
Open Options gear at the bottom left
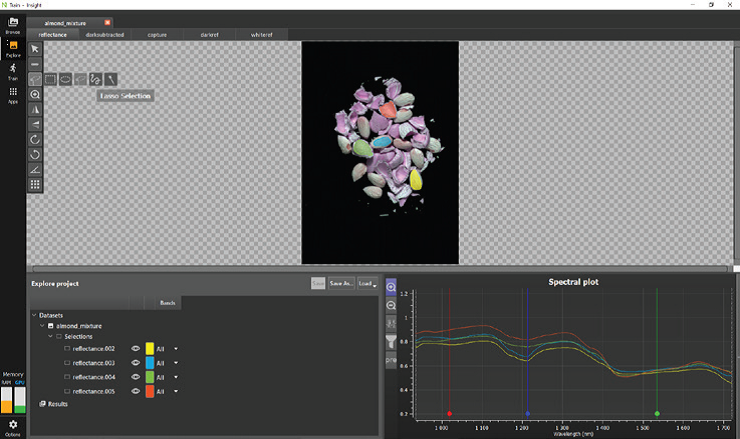click(13, 425)
